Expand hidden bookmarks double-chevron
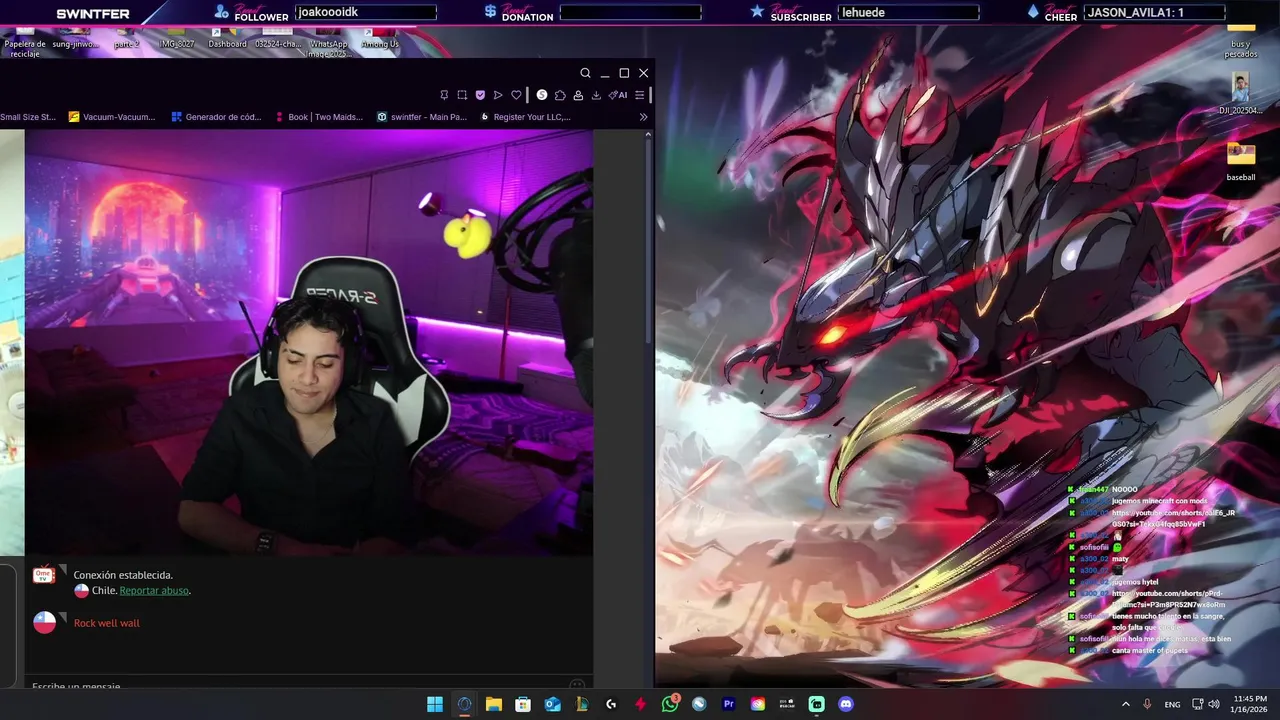 click(x=643, y=117)
